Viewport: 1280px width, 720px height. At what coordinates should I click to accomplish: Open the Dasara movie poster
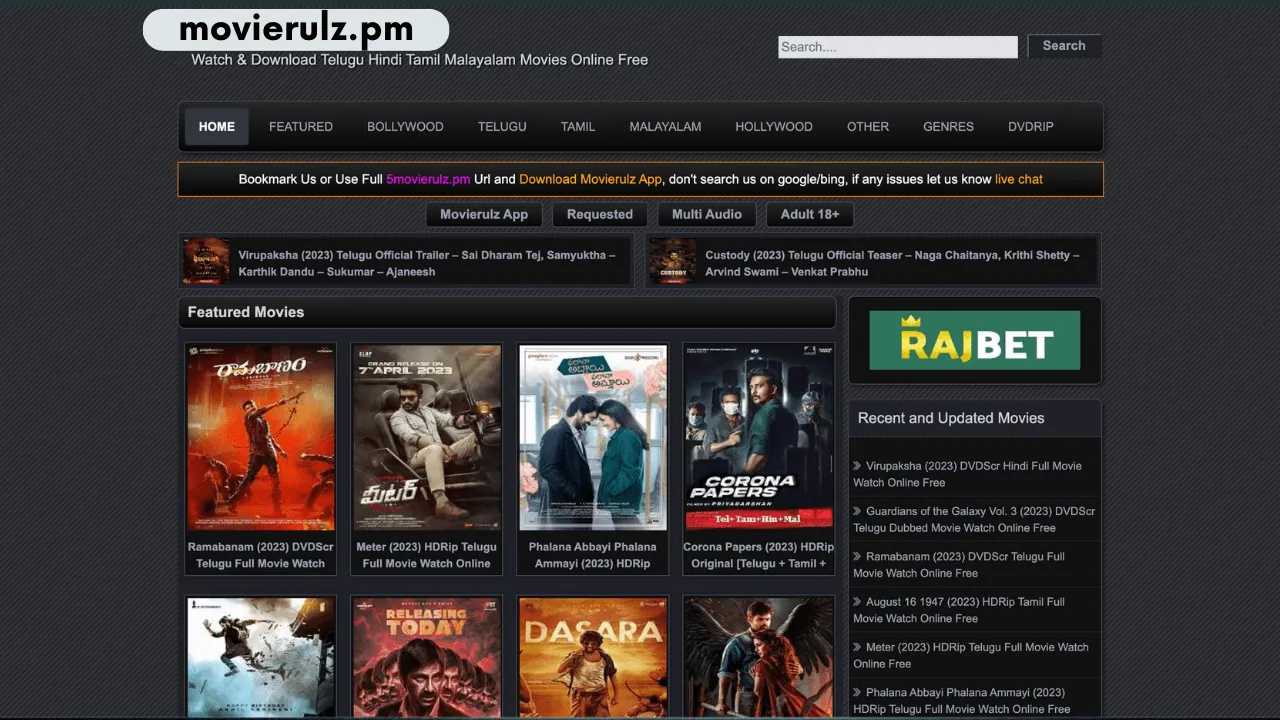[593, 657]
